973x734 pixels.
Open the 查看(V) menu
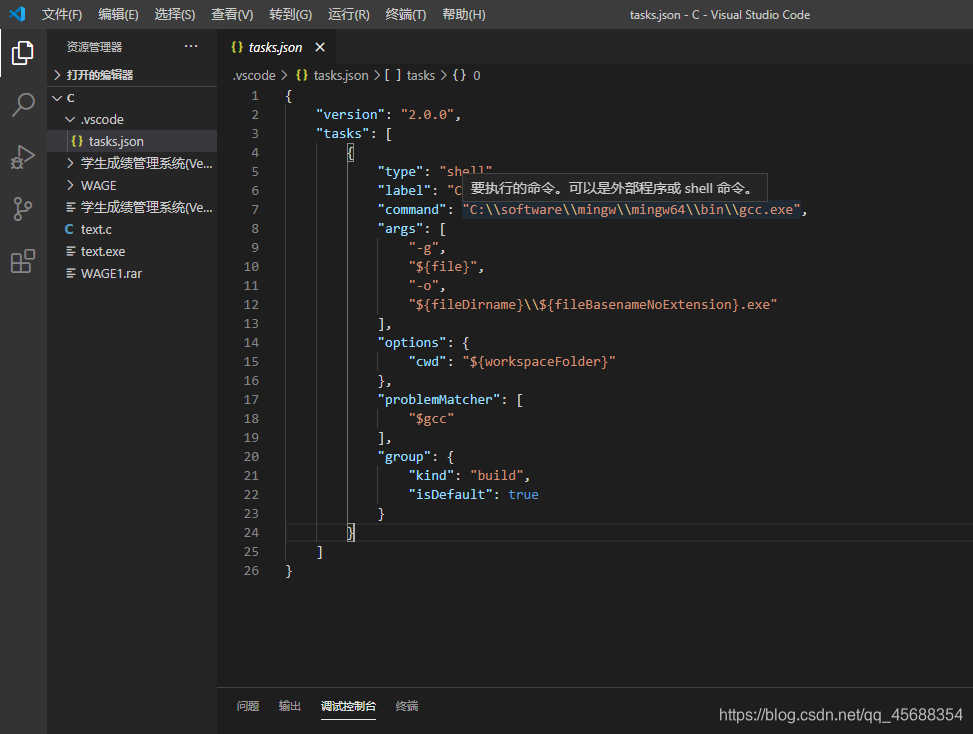[232, 14]
